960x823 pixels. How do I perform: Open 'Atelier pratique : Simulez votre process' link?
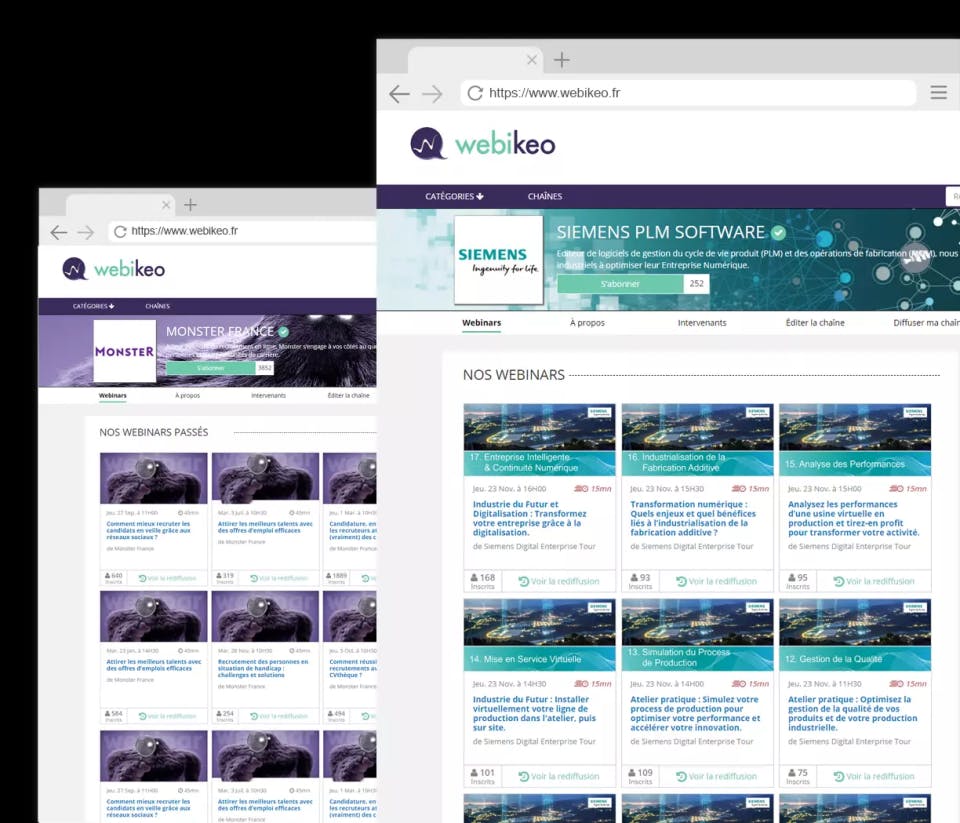pyautogui.click(x=695, y=713)
